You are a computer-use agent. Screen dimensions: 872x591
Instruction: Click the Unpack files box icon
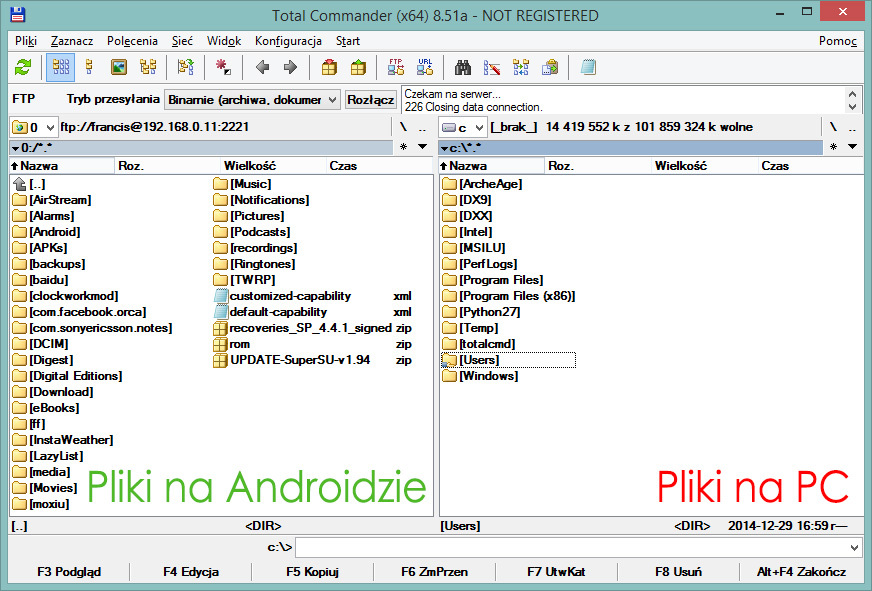pos(358,67)
